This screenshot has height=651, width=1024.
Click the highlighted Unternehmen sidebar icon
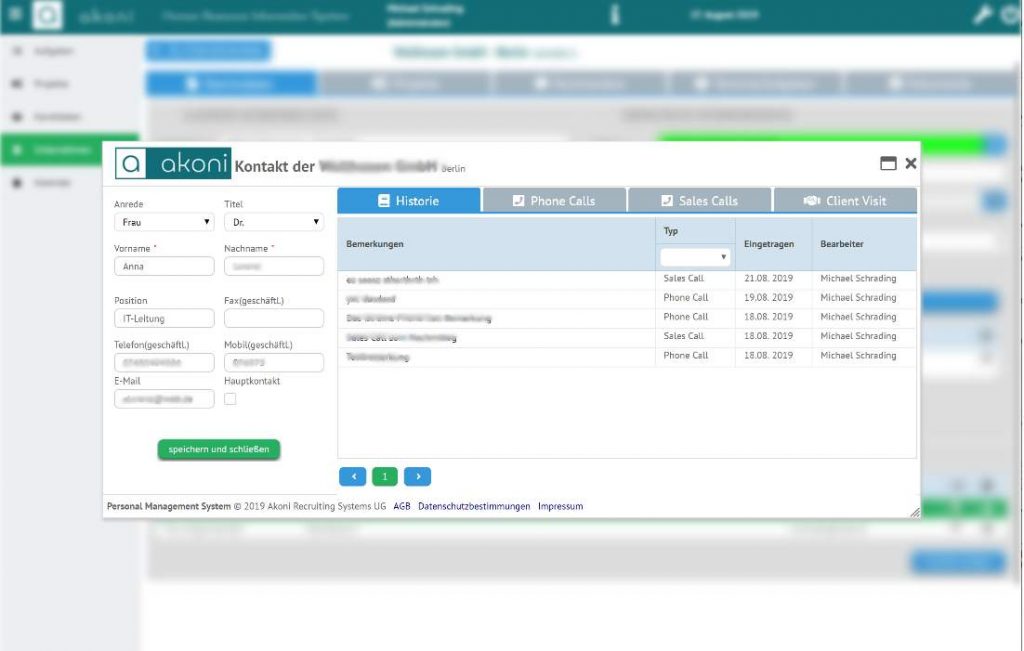coord(15,149)
